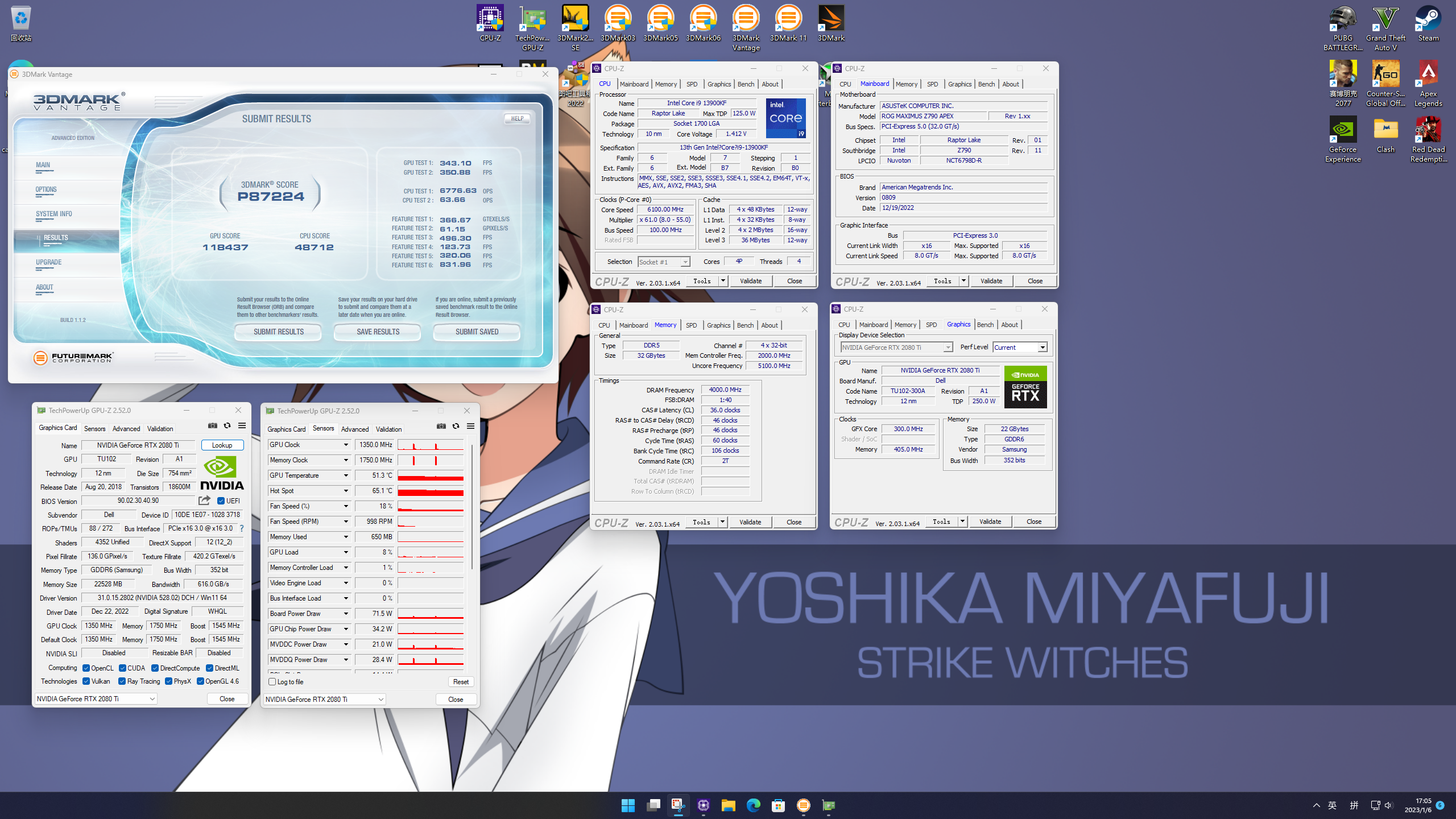Click Bus Interface question mark in GPU-Z
Viewport: 1456px width, 819px height.
click(242, 528)
